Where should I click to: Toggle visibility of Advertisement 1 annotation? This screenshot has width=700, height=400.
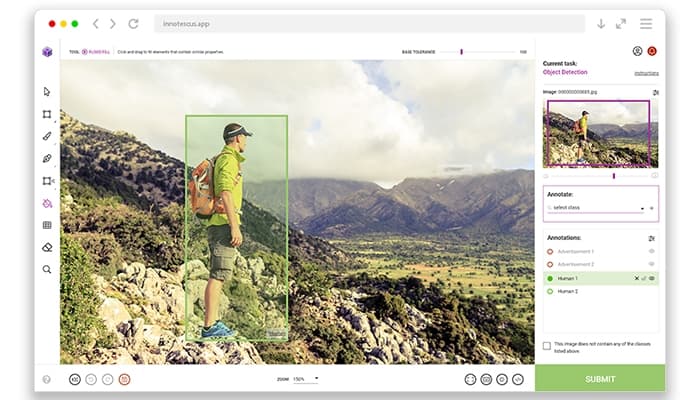click(x=652, y=251)
